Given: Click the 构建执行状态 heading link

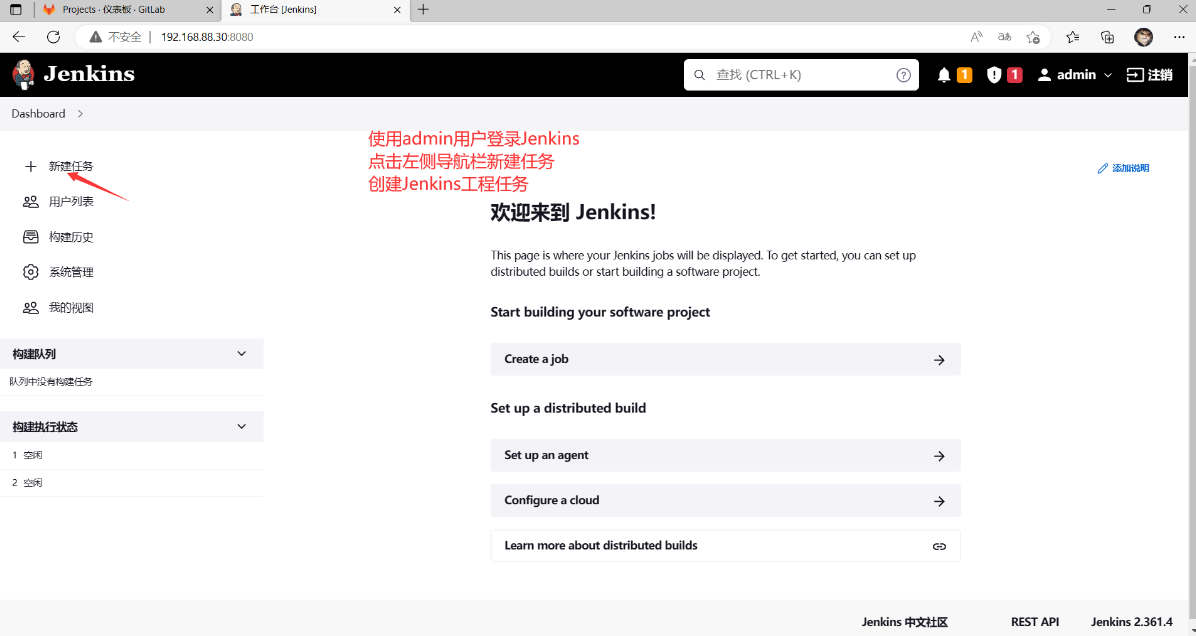Looking at the screenshot, I should coord(45,427).
